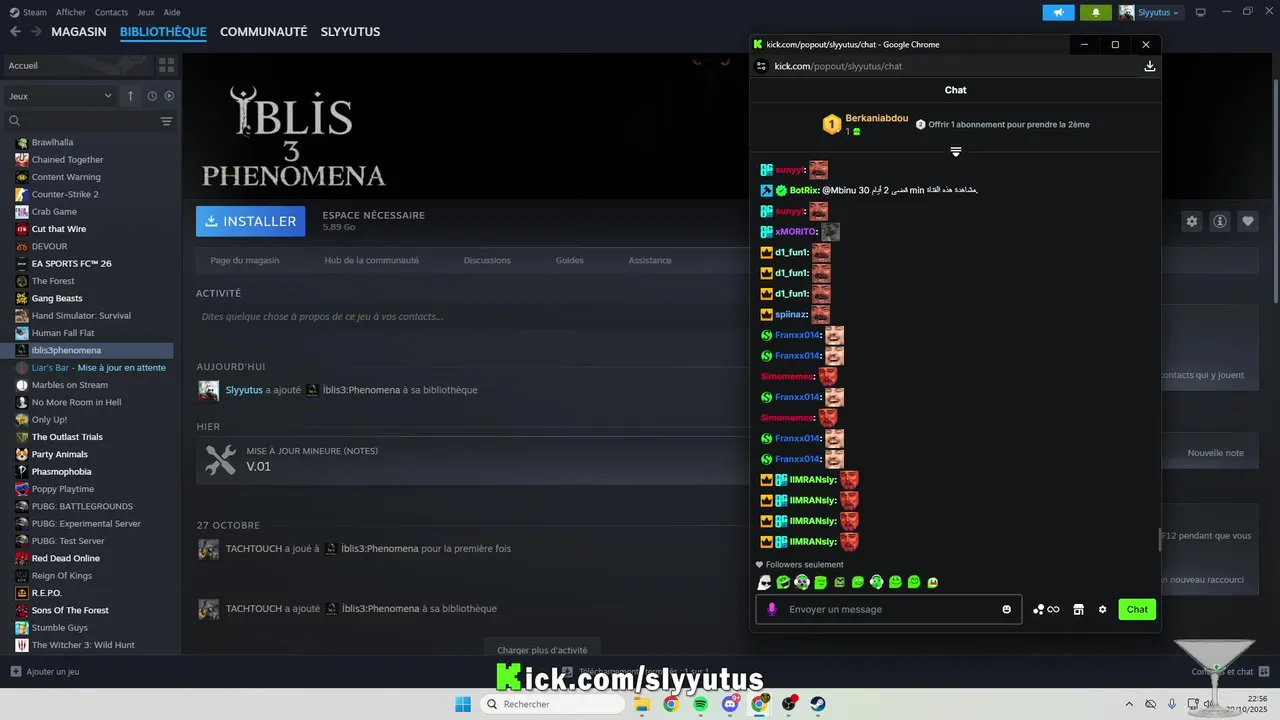This screenshot has height=720, width=1280.
Task: Select Counter-Strike 2 in game list
Action: (65, 194)
